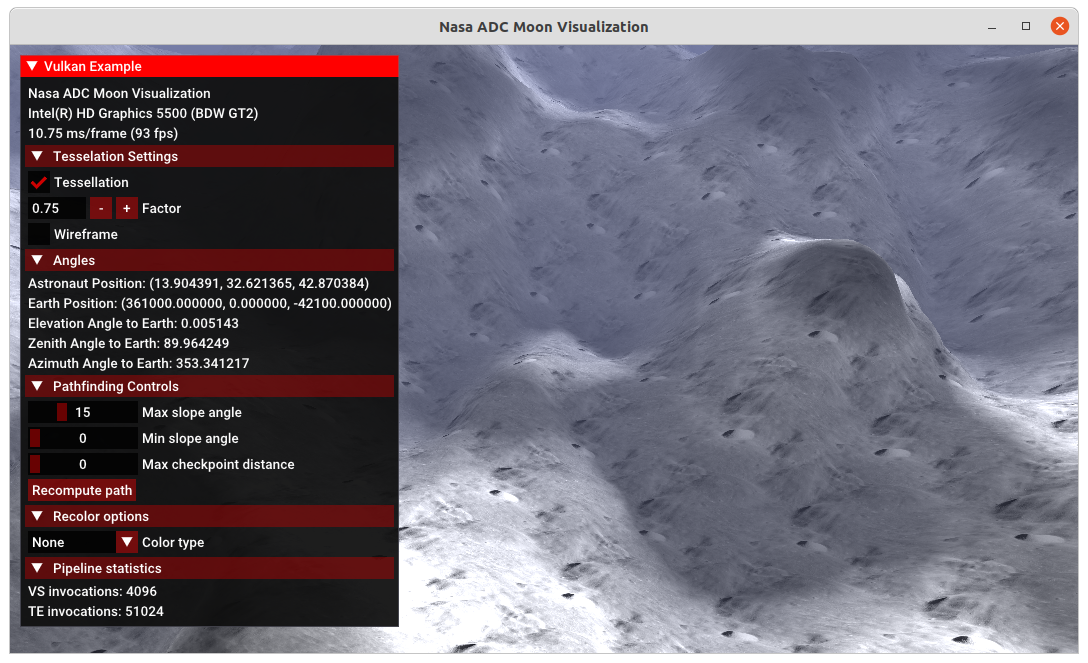
Task: Enable the Wireframe checkbox
Action: (37, 234)
